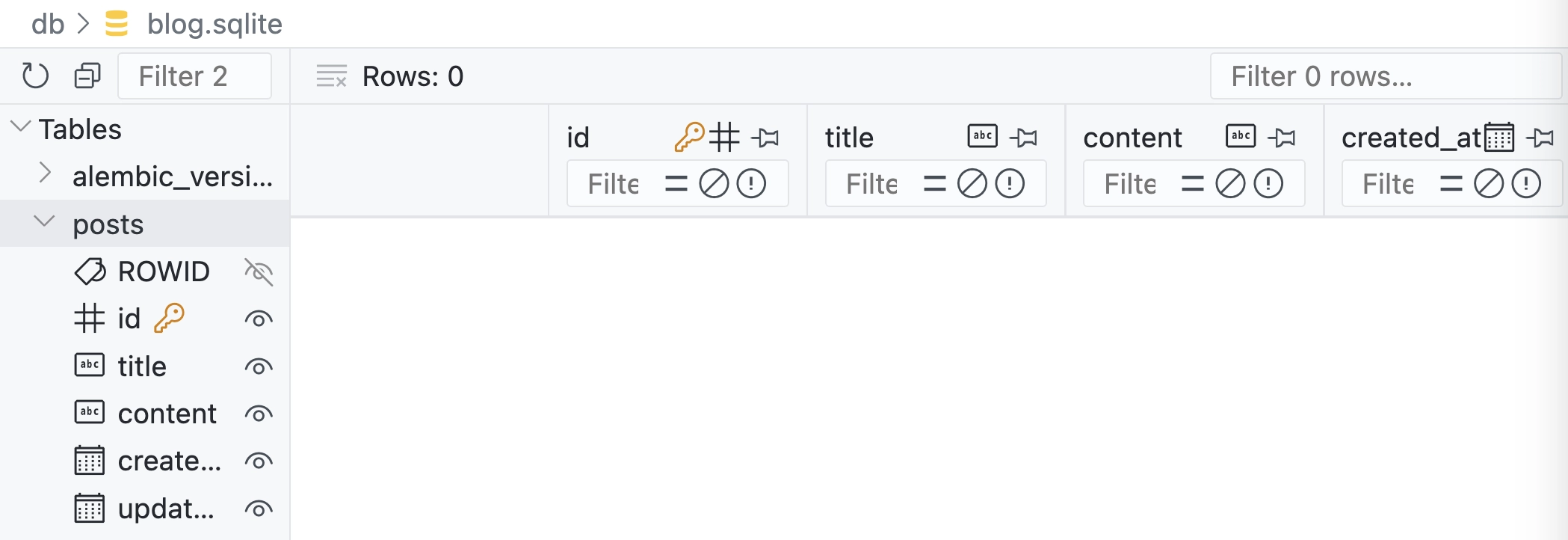Expand the alembic_version table
This screenshot has width=1568, height=540.
[x=46, y=174]
